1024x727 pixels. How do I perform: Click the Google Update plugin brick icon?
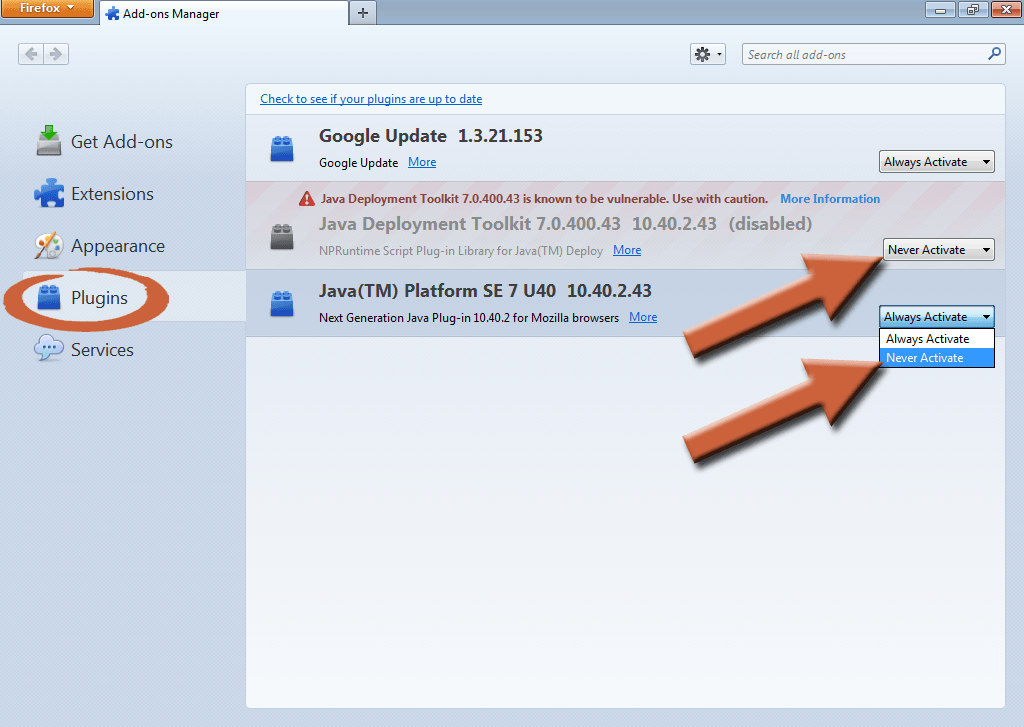pos(282,147)
